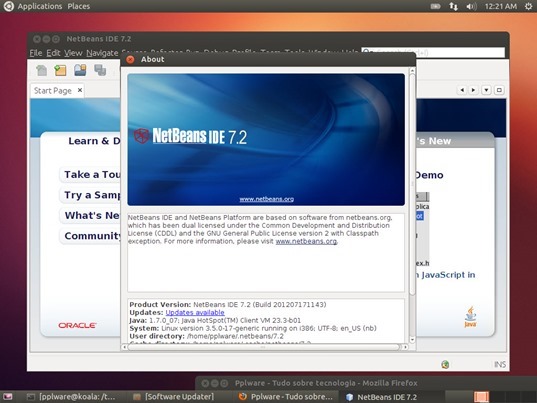This screenshot has height=403, width=537.
Task: Click JavaScript link on Start Page
Action: (x=445, y=275)
